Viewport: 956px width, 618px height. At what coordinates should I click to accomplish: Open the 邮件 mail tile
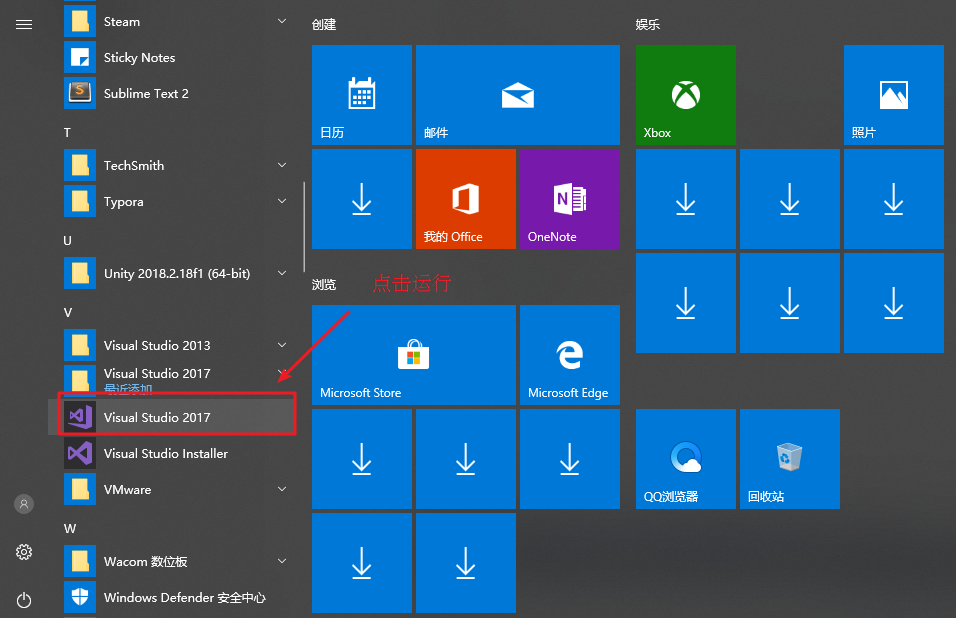tap(517, 95)
